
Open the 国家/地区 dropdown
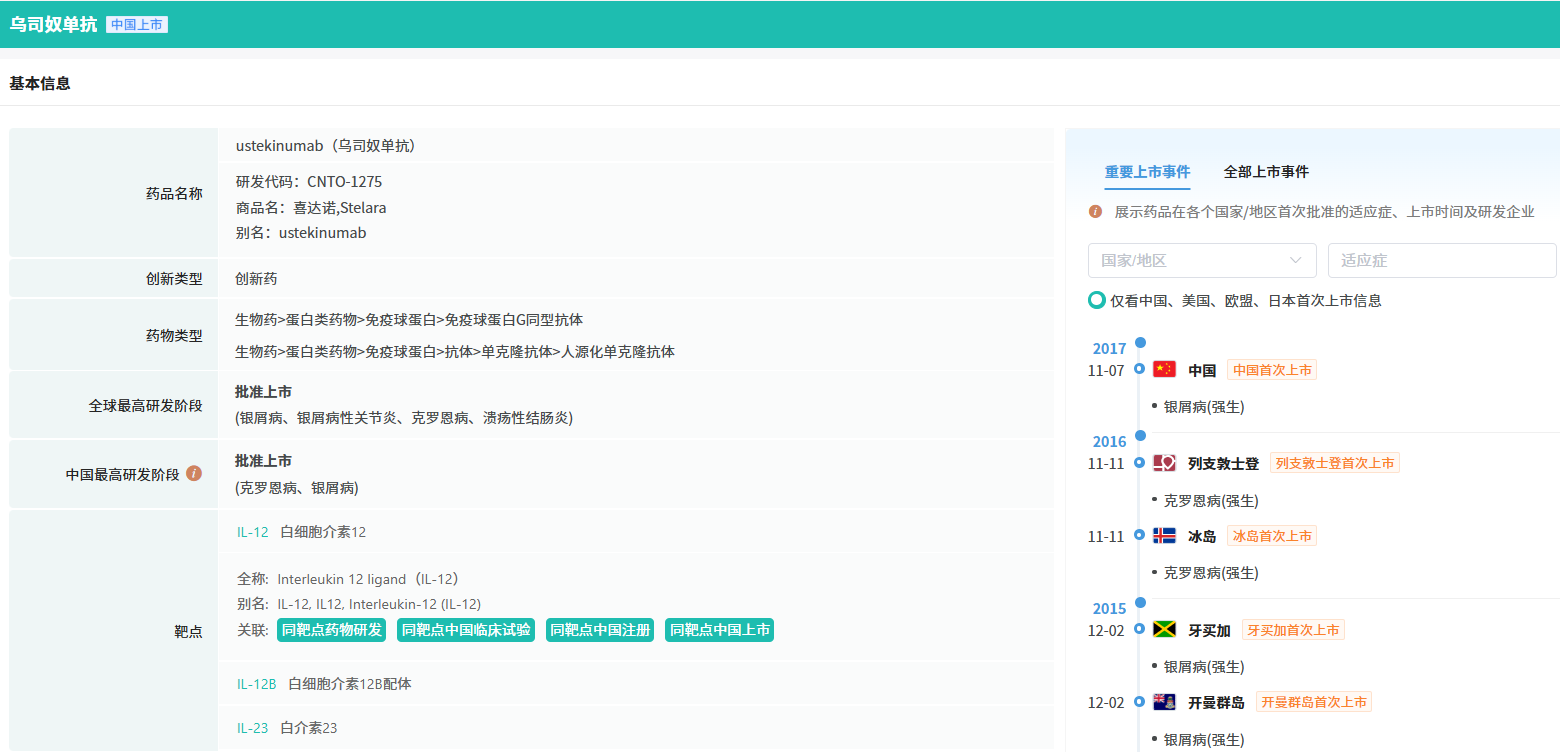[1201, 260]
